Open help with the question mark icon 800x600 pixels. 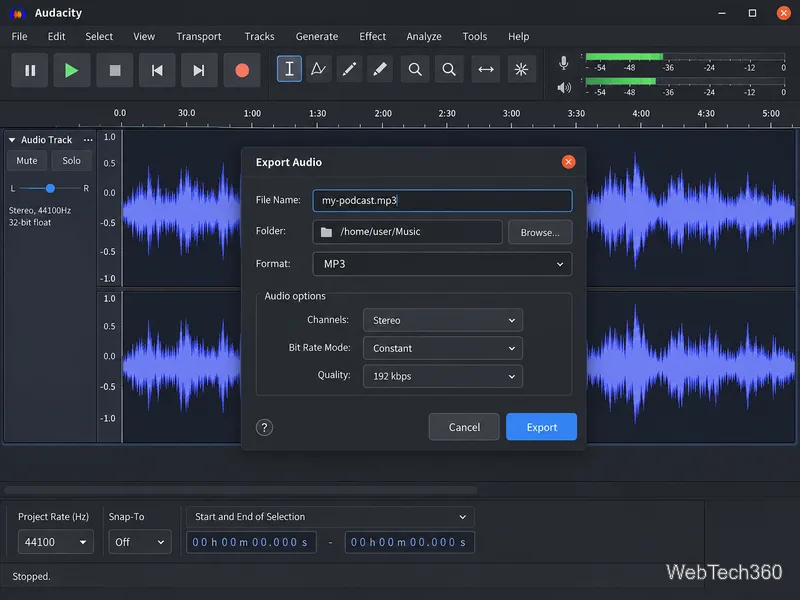tap(264, 428)
